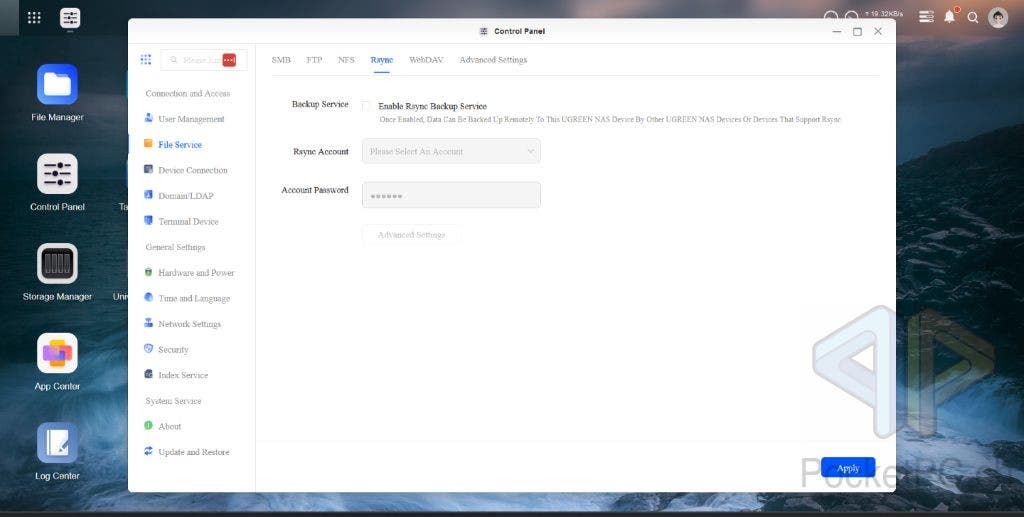1024x517 pixels.
Task: Focus the Control Panel search box
Action: pyautogui.click(x=204, y=60)
